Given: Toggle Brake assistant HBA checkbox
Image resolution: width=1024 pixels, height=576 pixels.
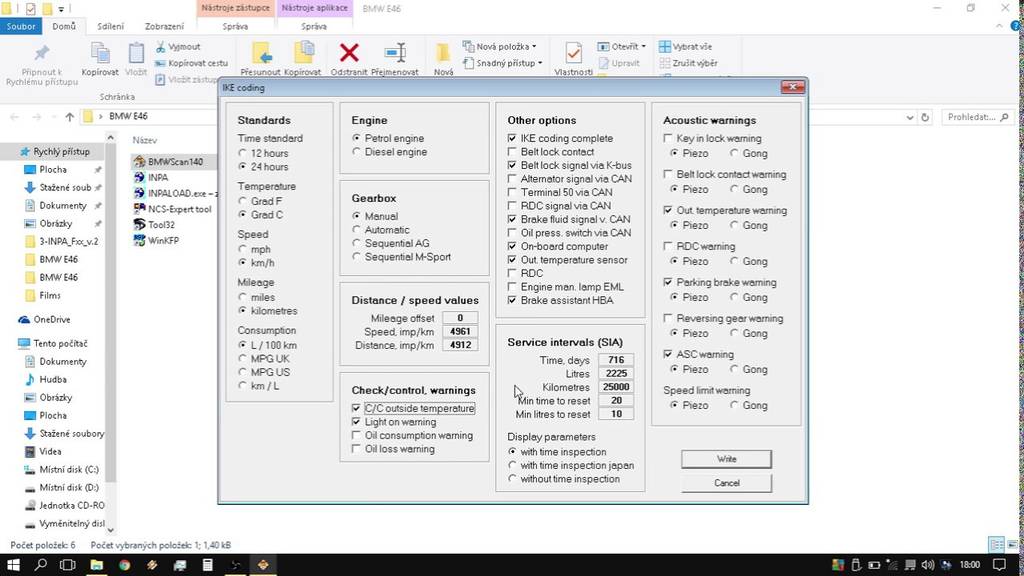Looking at the screenshot, I should [x=512, y=300].
